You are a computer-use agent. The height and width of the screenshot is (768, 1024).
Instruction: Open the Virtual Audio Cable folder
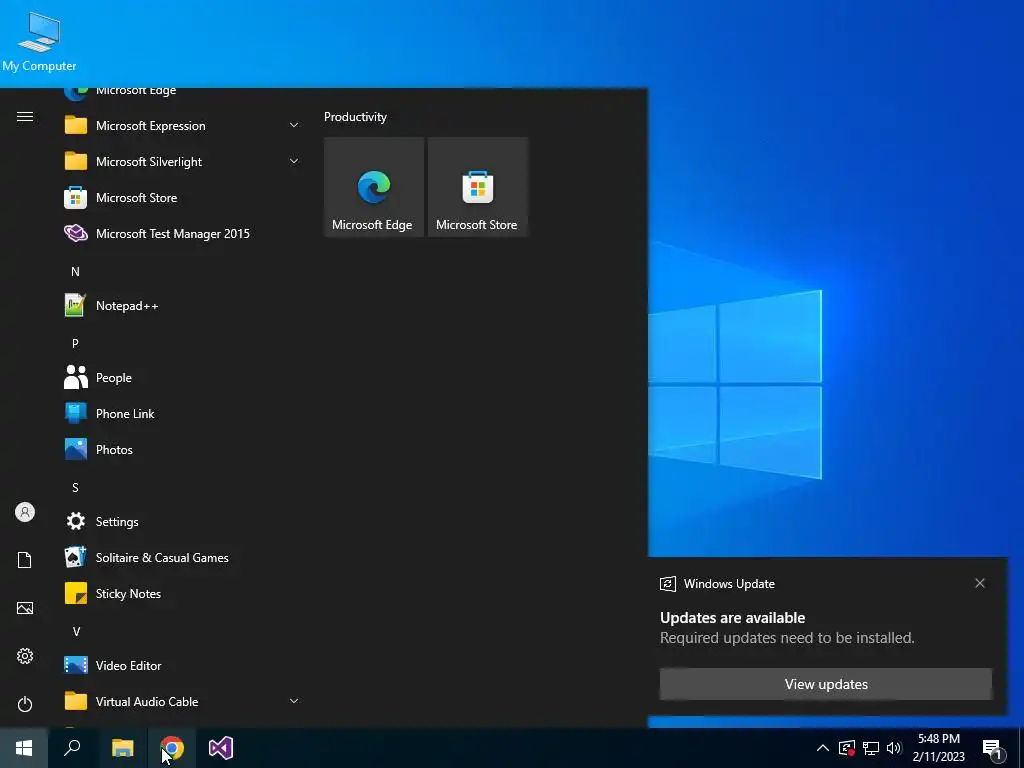pos(182,701)
